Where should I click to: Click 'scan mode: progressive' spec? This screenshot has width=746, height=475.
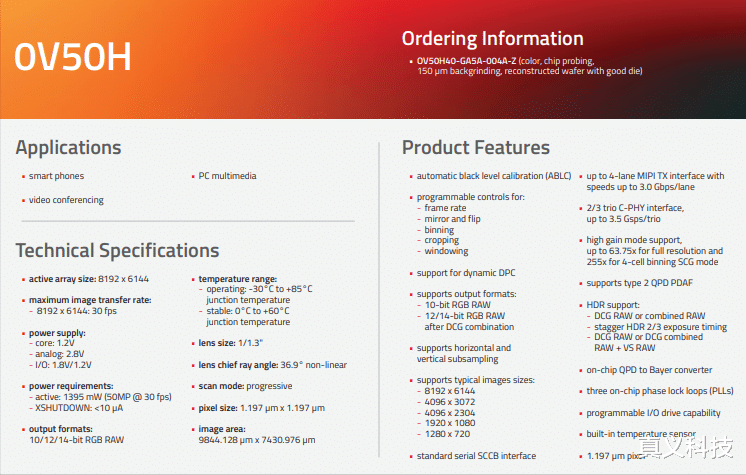[x=245, y=386]
